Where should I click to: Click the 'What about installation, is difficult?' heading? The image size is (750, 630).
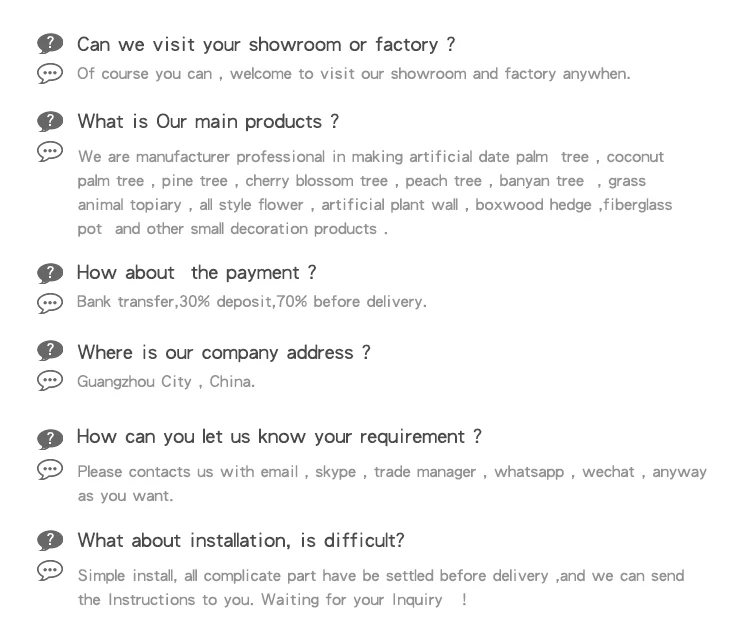(x=241, y=541)
